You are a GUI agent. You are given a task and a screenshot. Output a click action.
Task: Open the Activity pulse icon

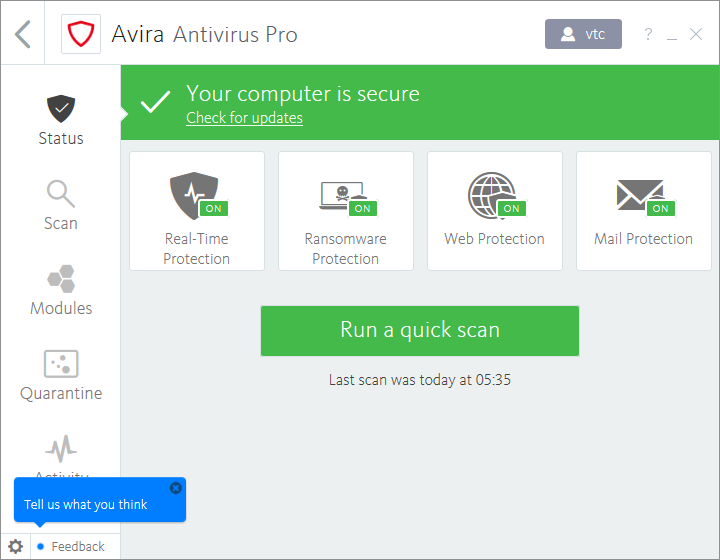61,447
